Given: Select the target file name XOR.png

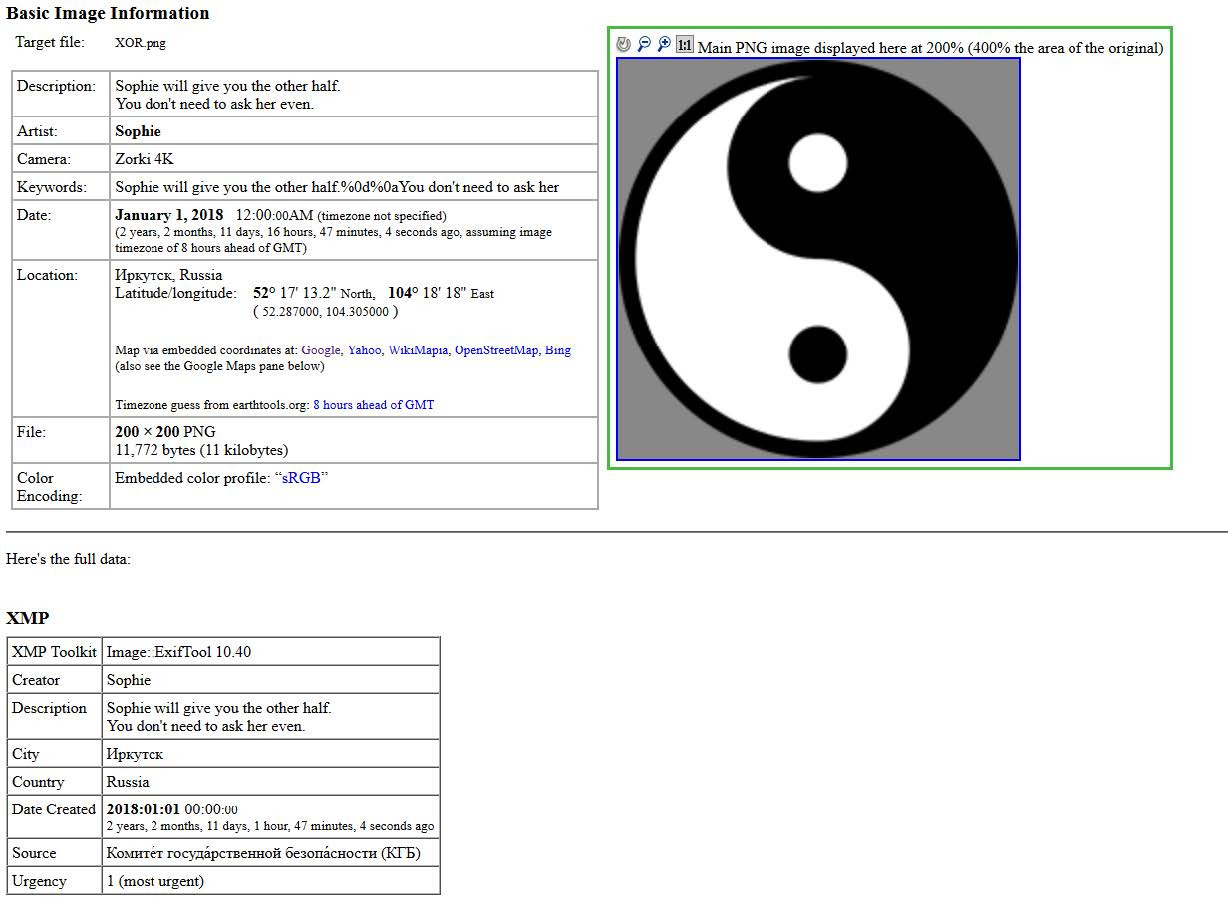Looking at the screenshot, I should coord(141,43).
